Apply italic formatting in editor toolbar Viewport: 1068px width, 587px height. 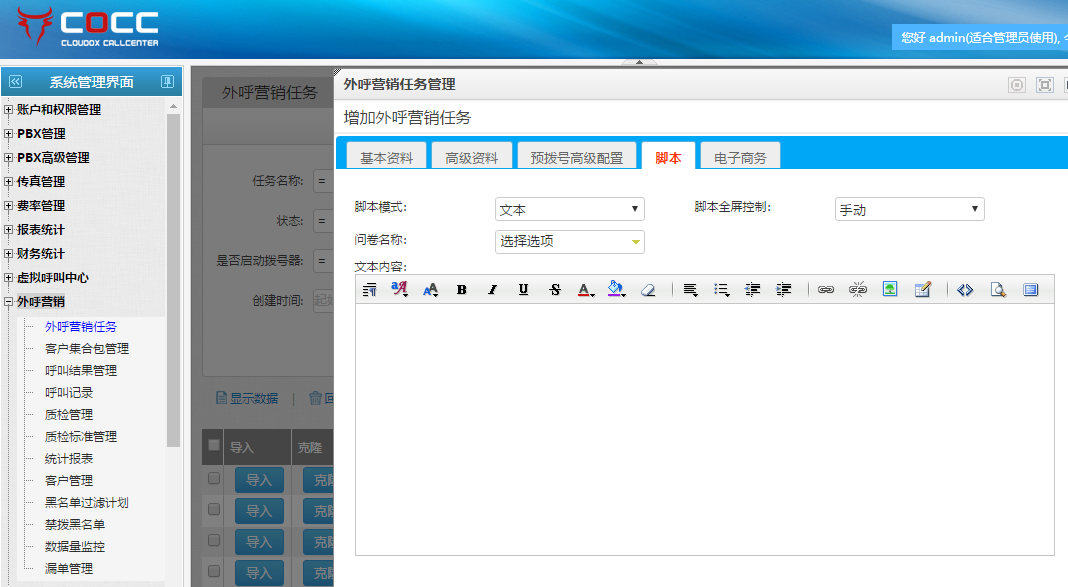pos(492,290)
